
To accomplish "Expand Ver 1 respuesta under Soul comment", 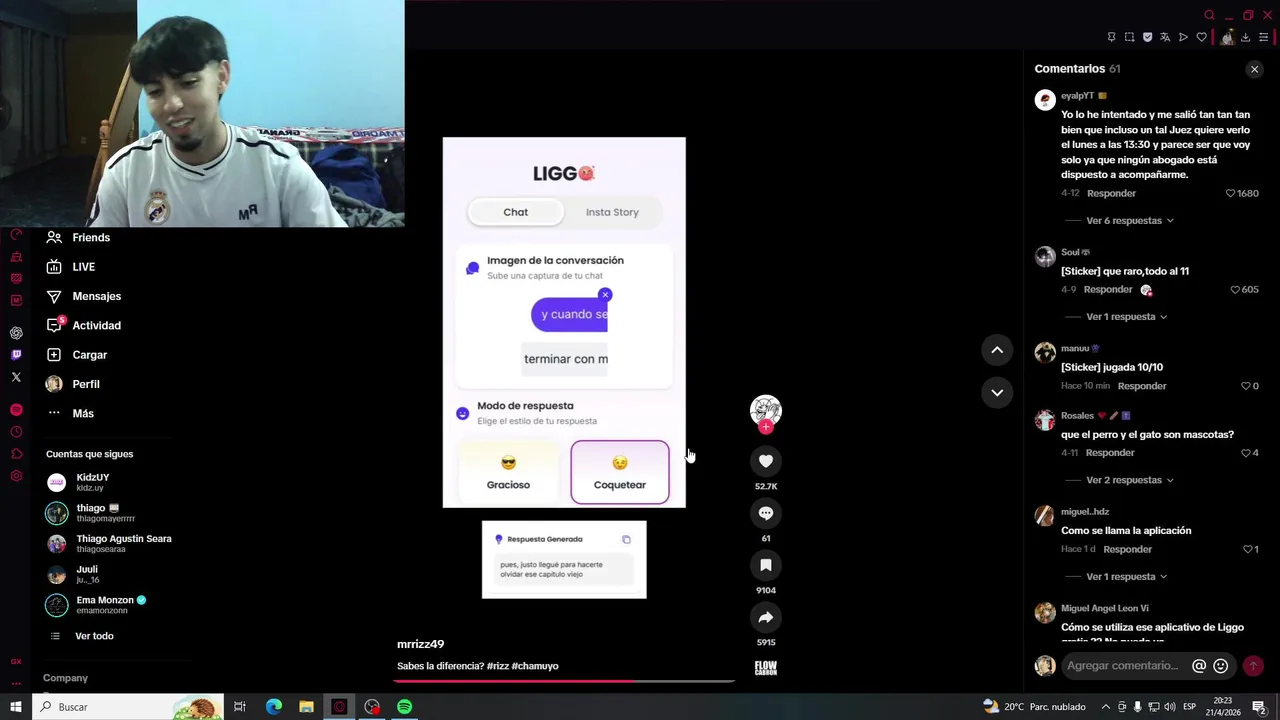I will 1127,316.
